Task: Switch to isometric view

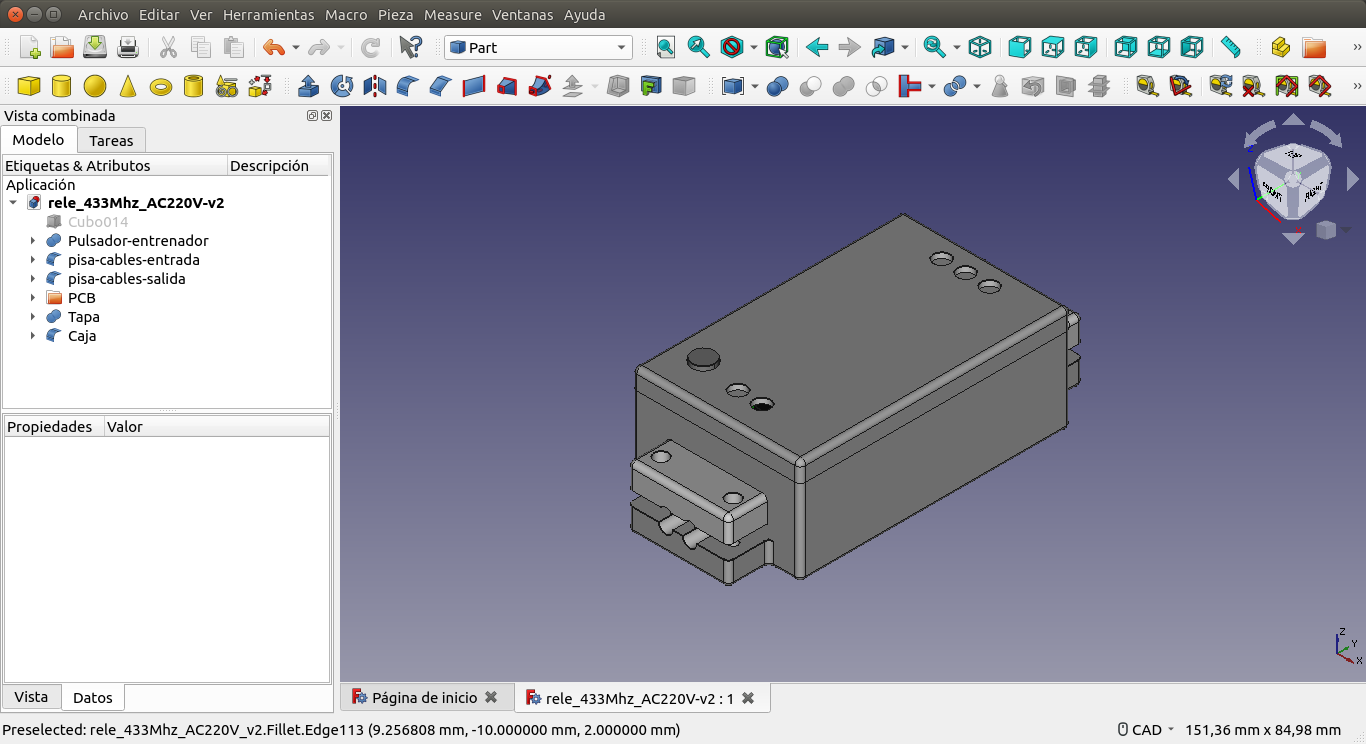Action: point(980,47)
